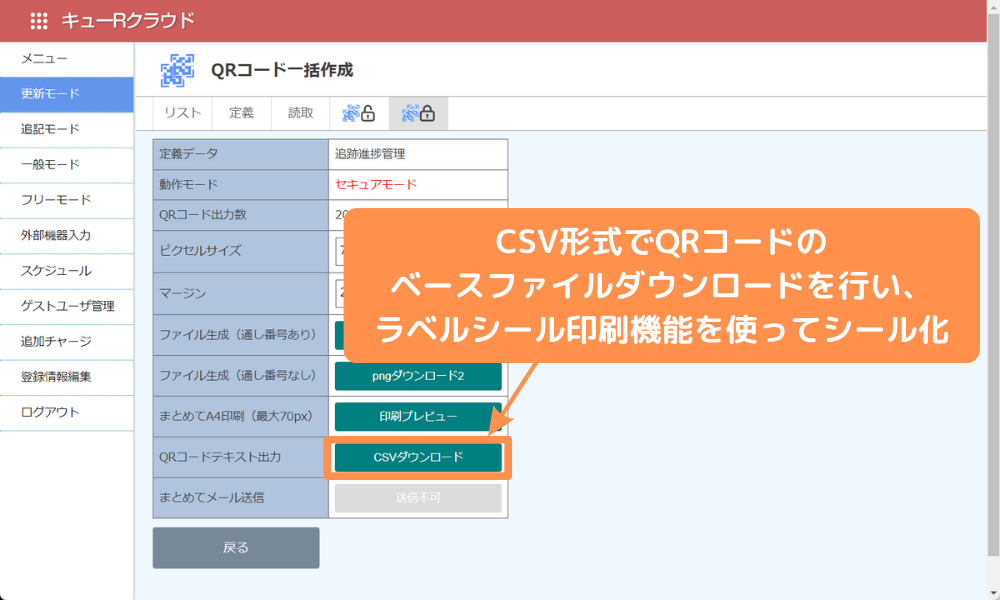The width and height of the screenshot is (1000, 600).
Task: Click ログアウト in the sidebar
Action: pyautogui.click(x=66, y=413)
